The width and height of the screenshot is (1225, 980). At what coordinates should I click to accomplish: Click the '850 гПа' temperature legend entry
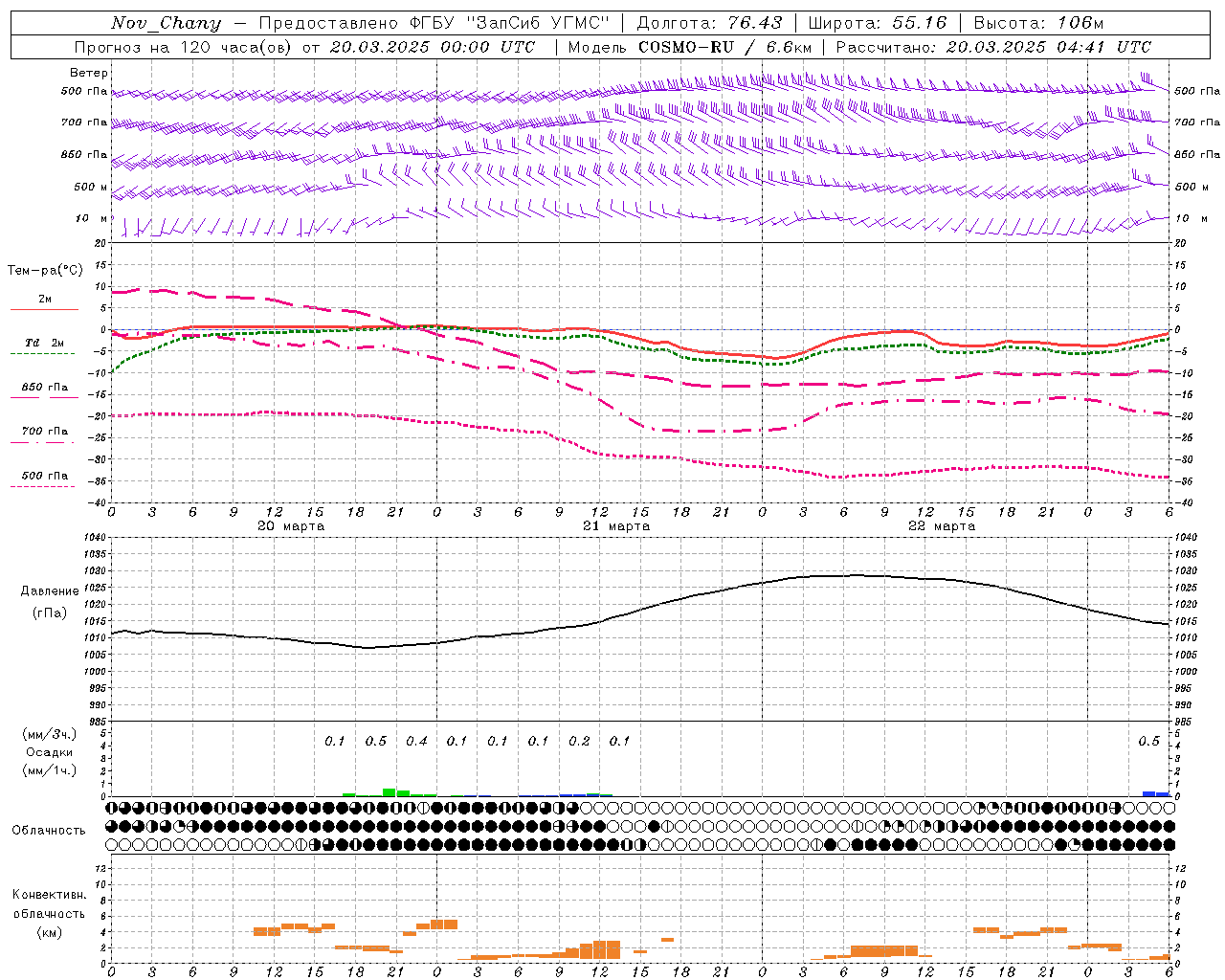(45, 388)
